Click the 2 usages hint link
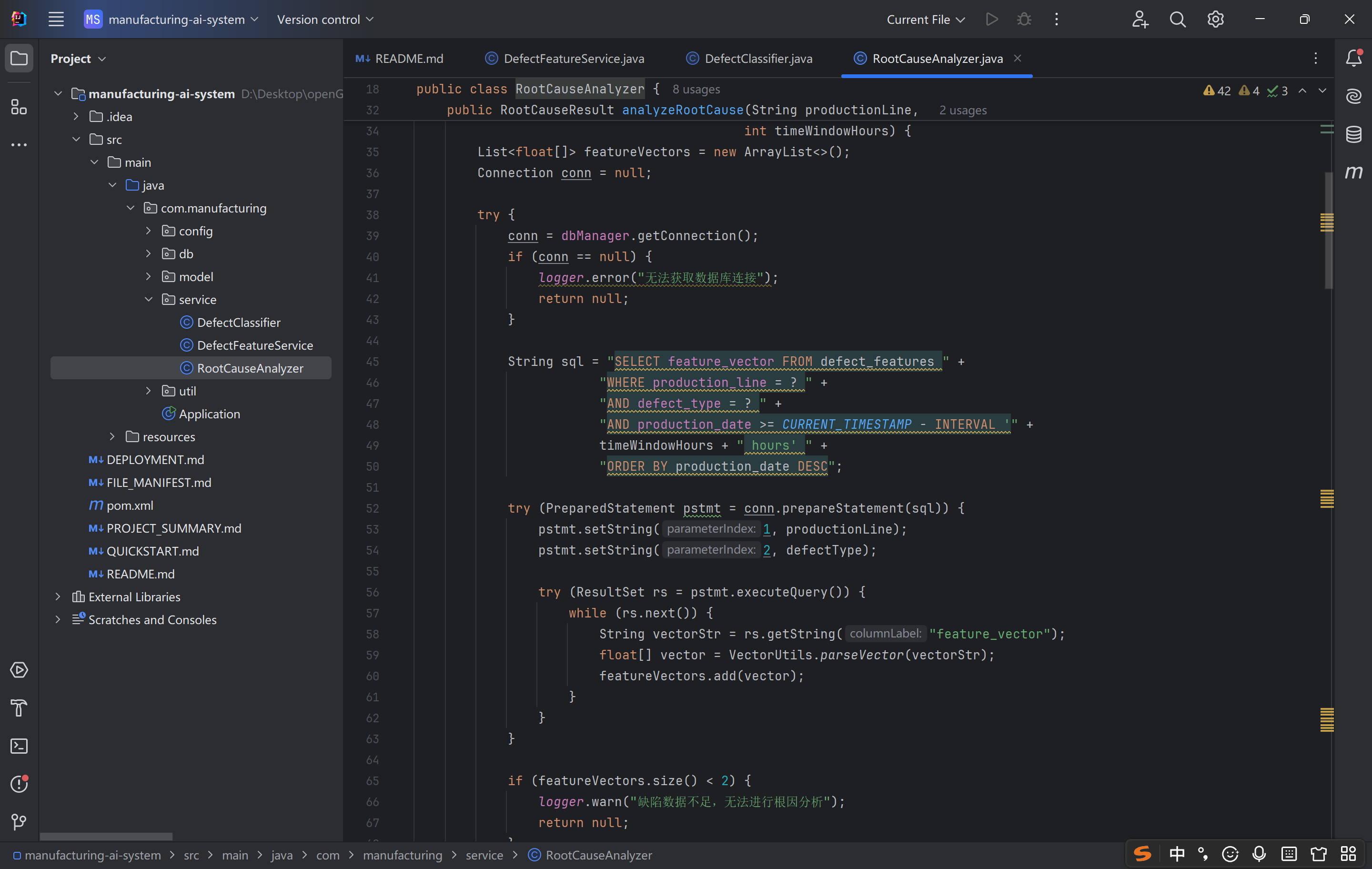 (x=962, y=110)
